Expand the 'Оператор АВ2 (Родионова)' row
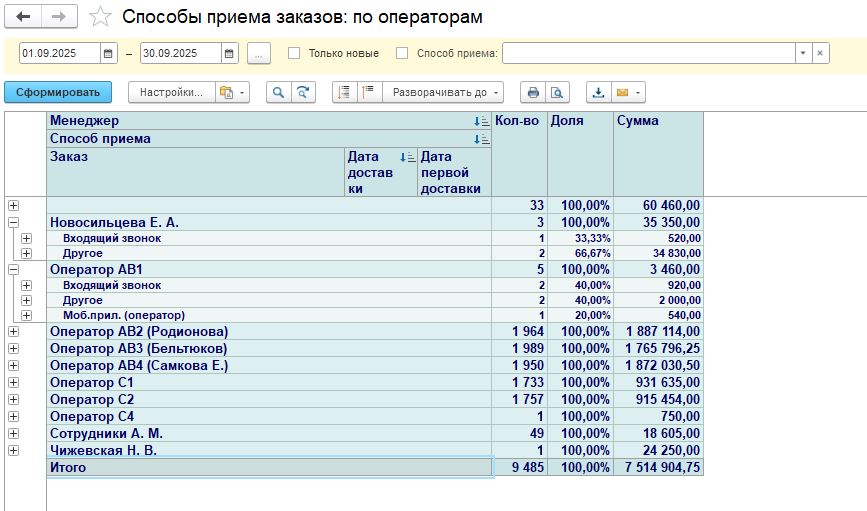867x511 pixels. coord(13,331)
